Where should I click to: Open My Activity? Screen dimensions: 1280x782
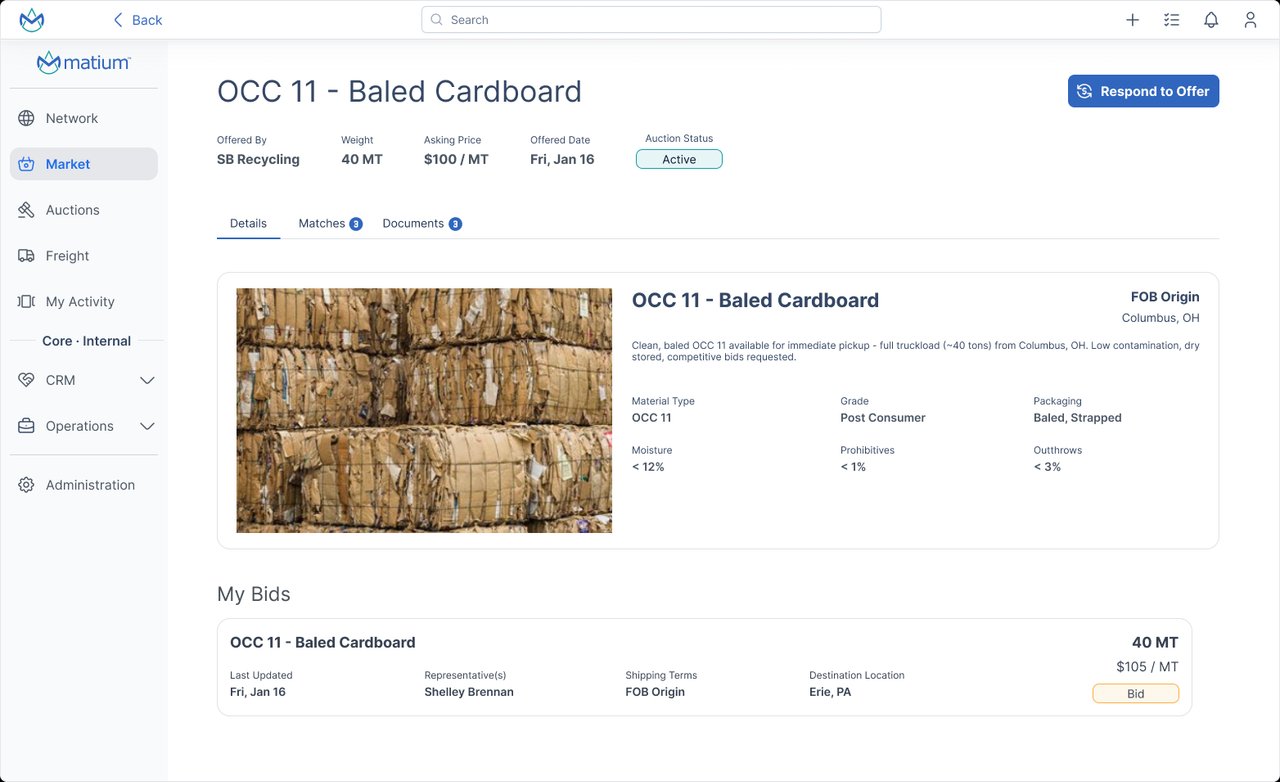(77, 301)
